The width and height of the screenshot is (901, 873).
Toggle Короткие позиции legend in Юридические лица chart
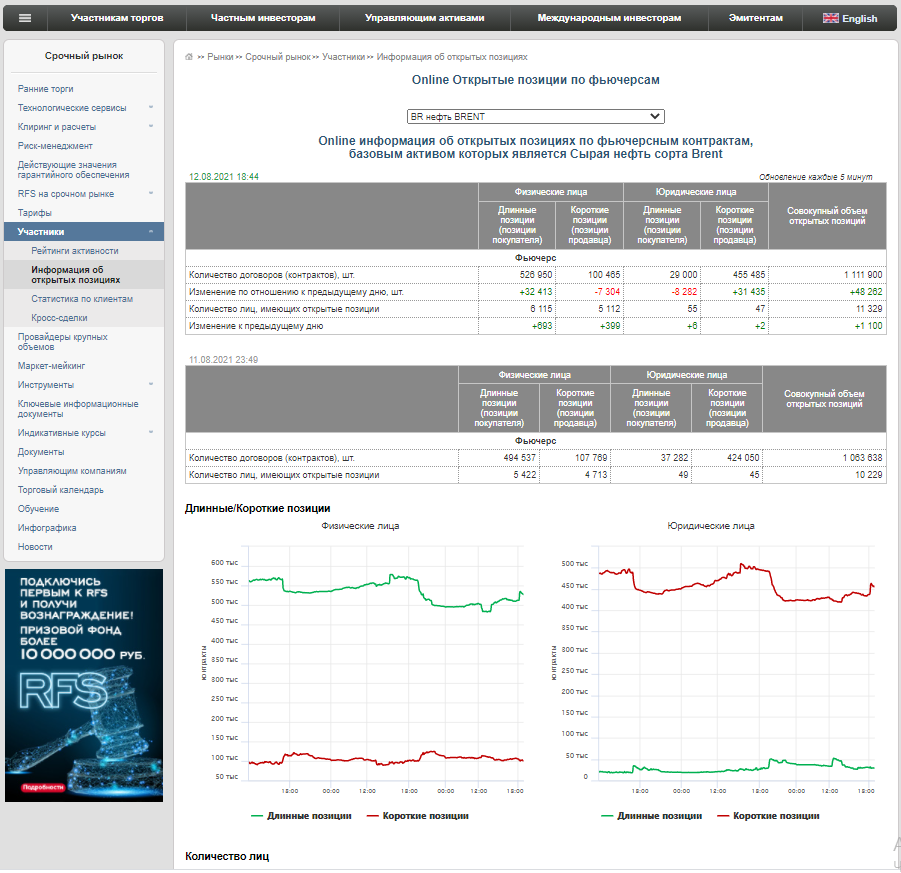[x=769, y=817]
